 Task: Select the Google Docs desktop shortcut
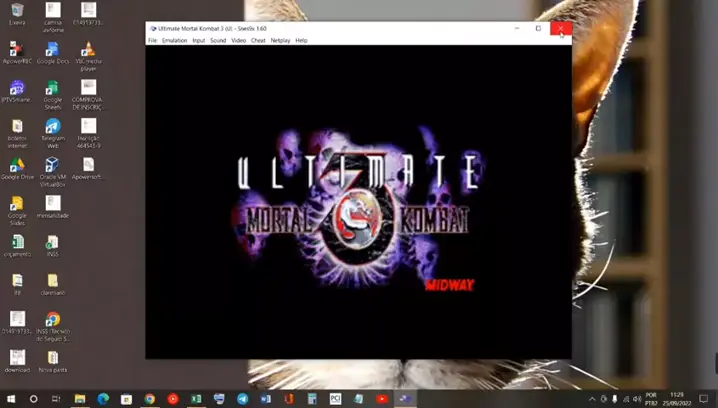pyautogui.click(x=53, y=52)
